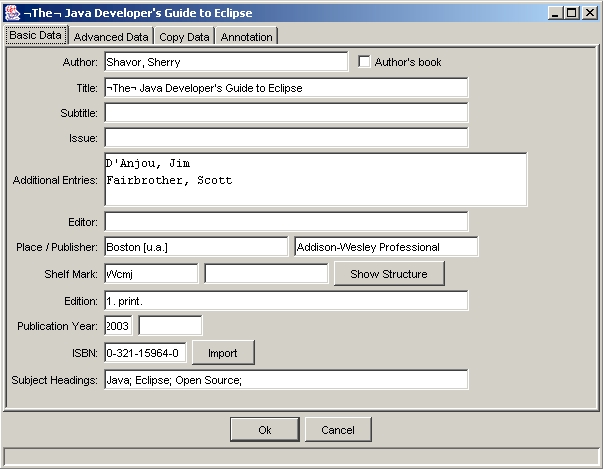Click the ISBN field 0-321-15964-0
603x469 pixels.
145,353
